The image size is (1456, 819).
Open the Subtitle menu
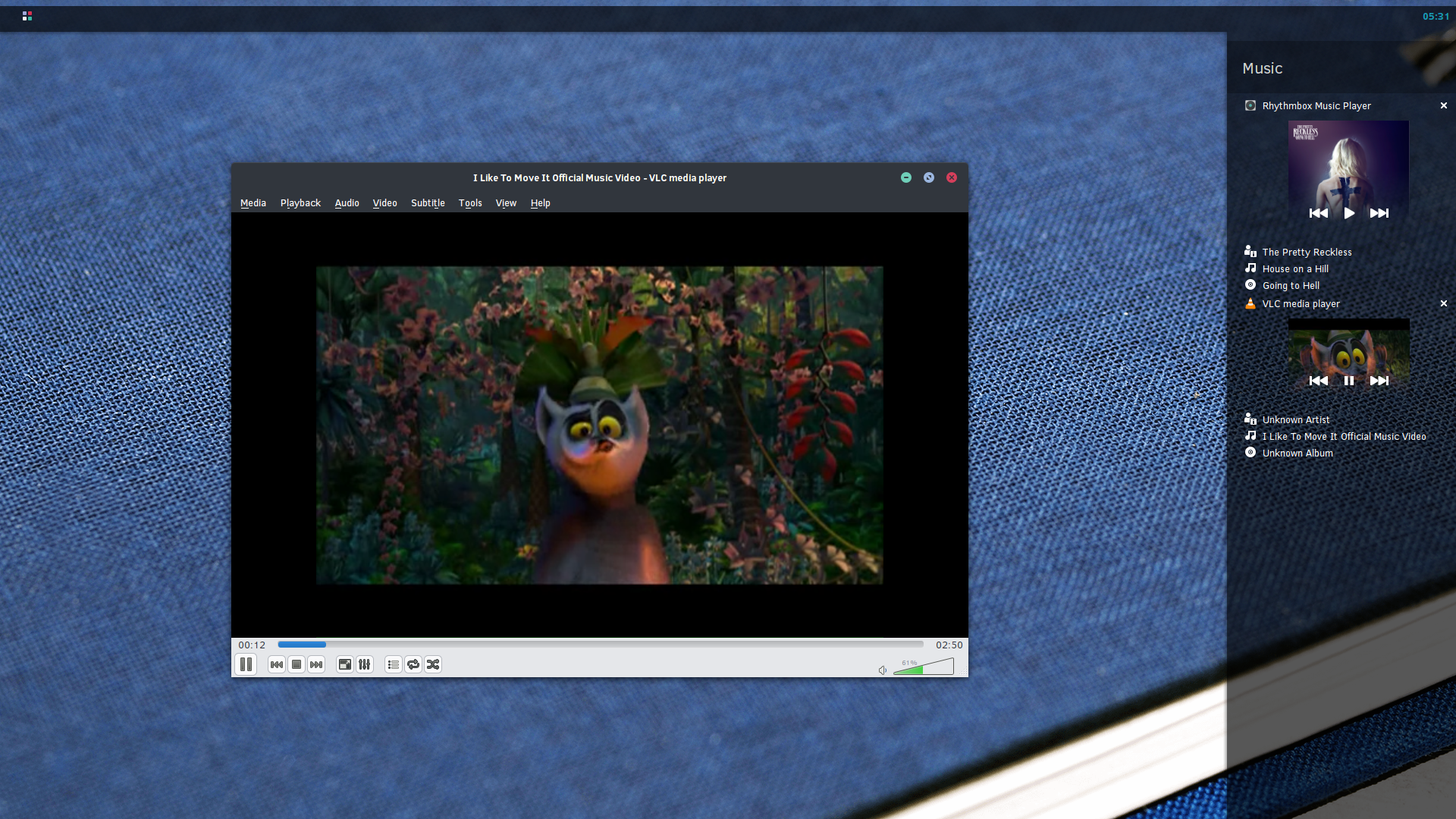click(x=428, y=203)
